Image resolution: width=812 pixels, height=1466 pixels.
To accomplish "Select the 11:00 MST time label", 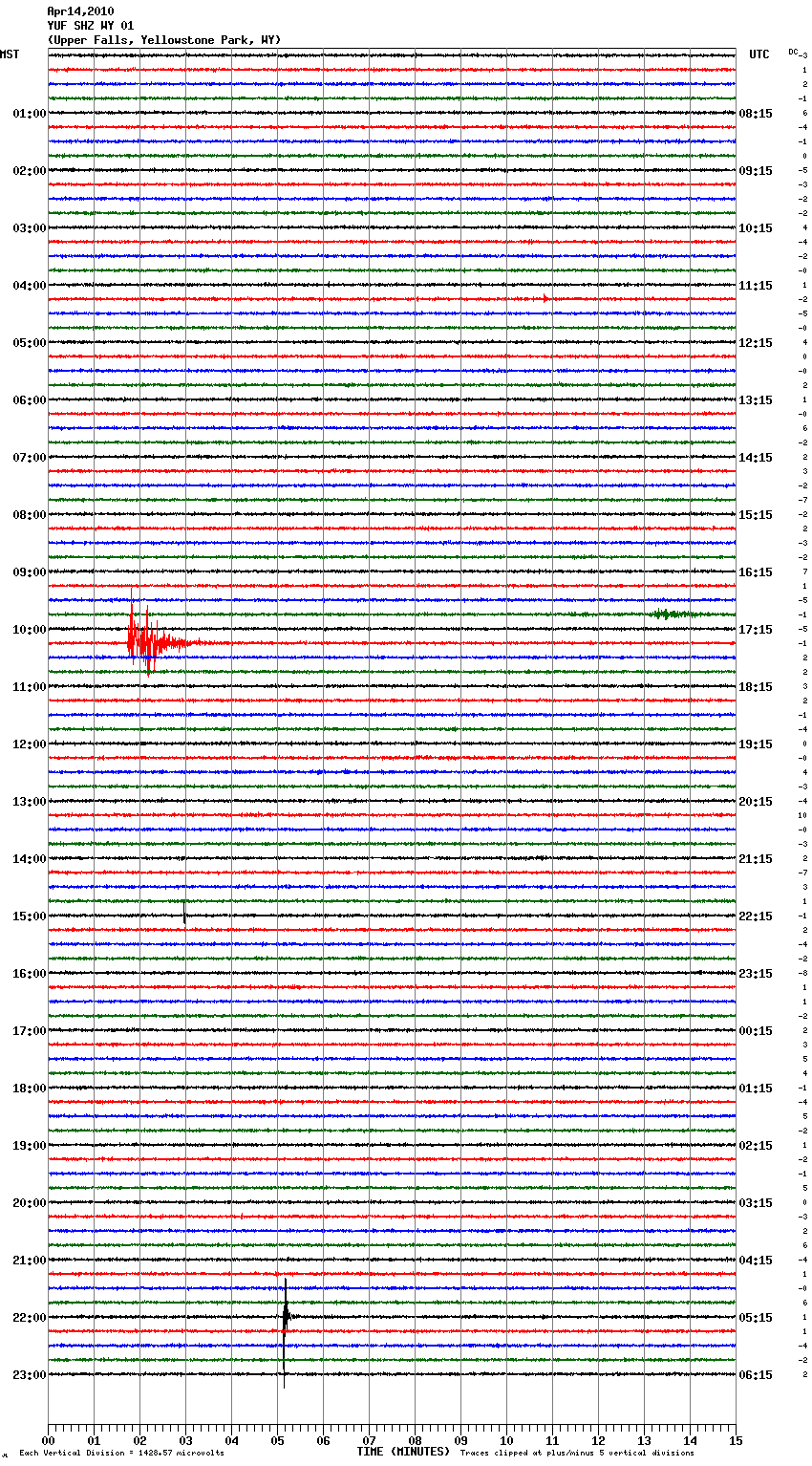I will click(x=30, y=687).
